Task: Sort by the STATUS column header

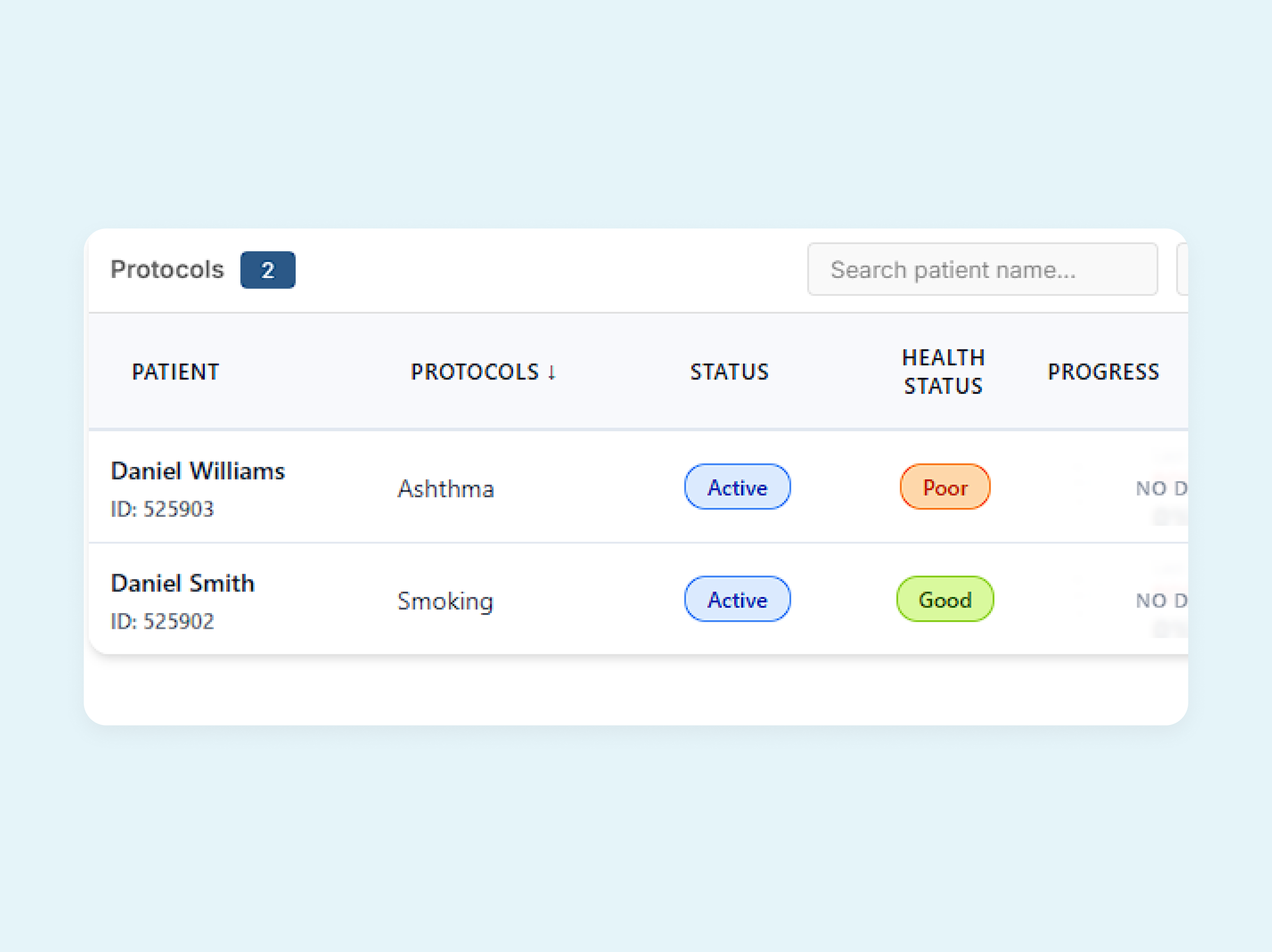Action: [x=729, y=372]
